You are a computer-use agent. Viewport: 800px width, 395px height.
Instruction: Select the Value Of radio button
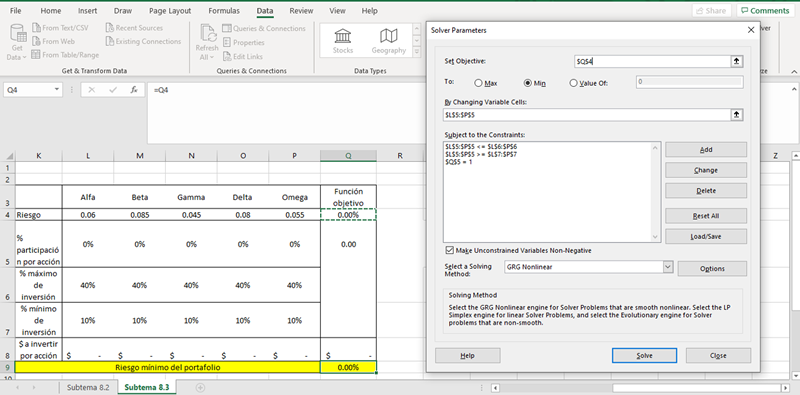point(573,83)
